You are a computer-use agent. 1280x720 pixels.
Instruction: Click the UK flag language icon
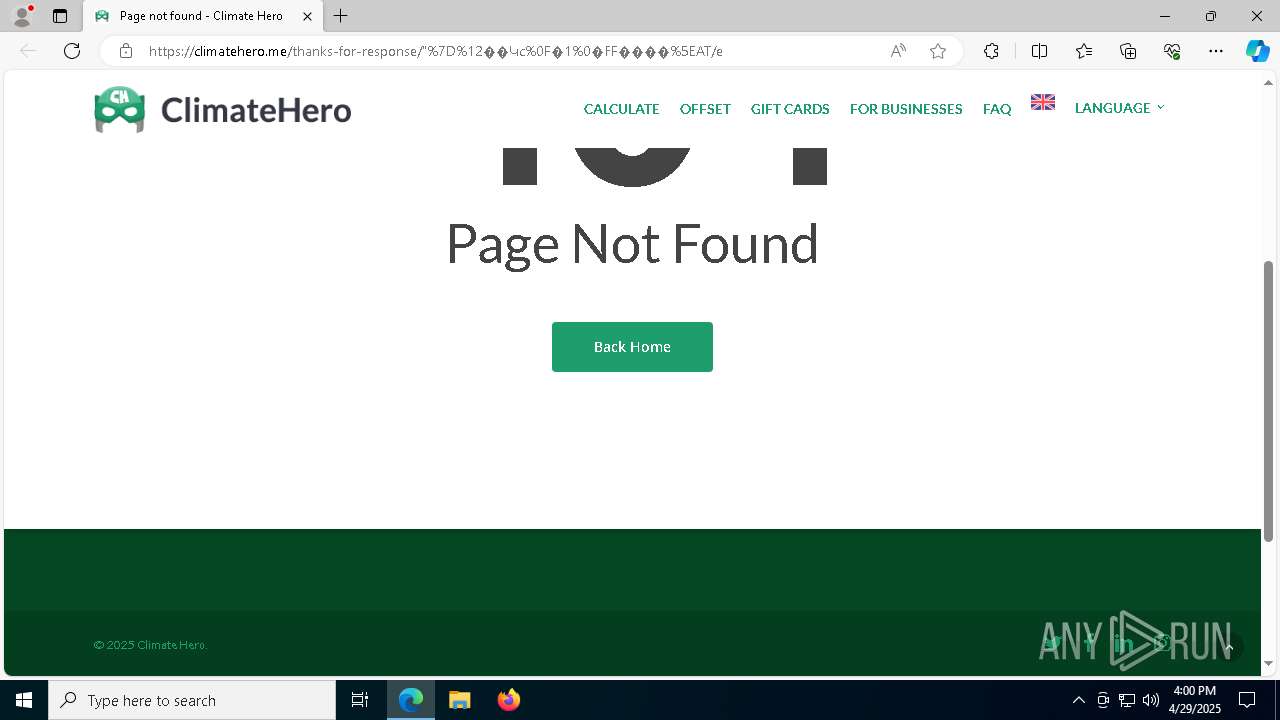tap(1043, 102)
